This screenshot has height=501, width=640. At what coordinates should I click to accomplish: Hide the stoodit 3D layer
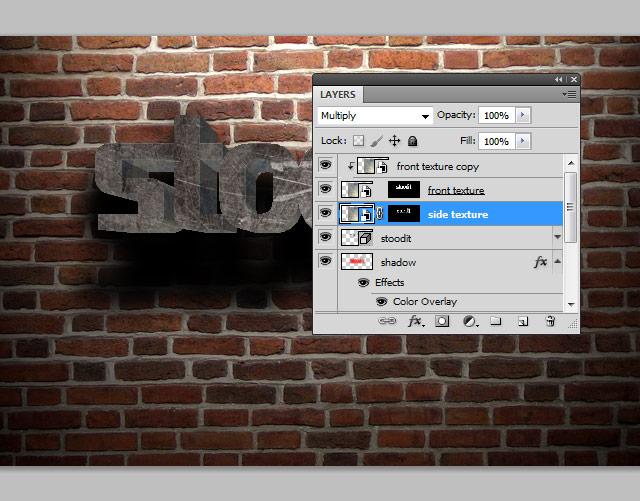click(x=325, y=237)
